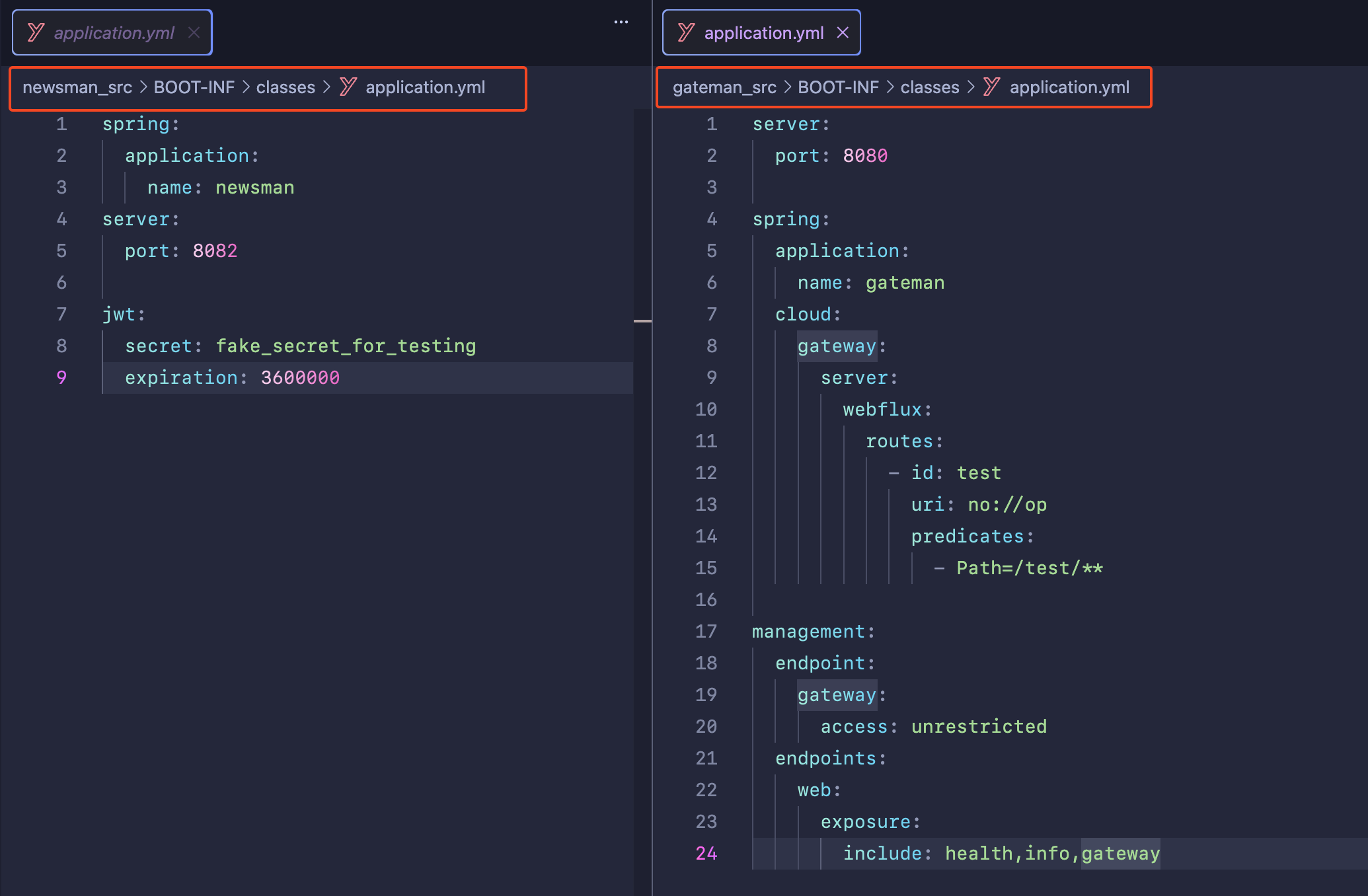The height and width of the screenshot is (896, 1368).
Task: Expand BOOT-INF breadcrumb in left editor
Action: click(194, 87)
